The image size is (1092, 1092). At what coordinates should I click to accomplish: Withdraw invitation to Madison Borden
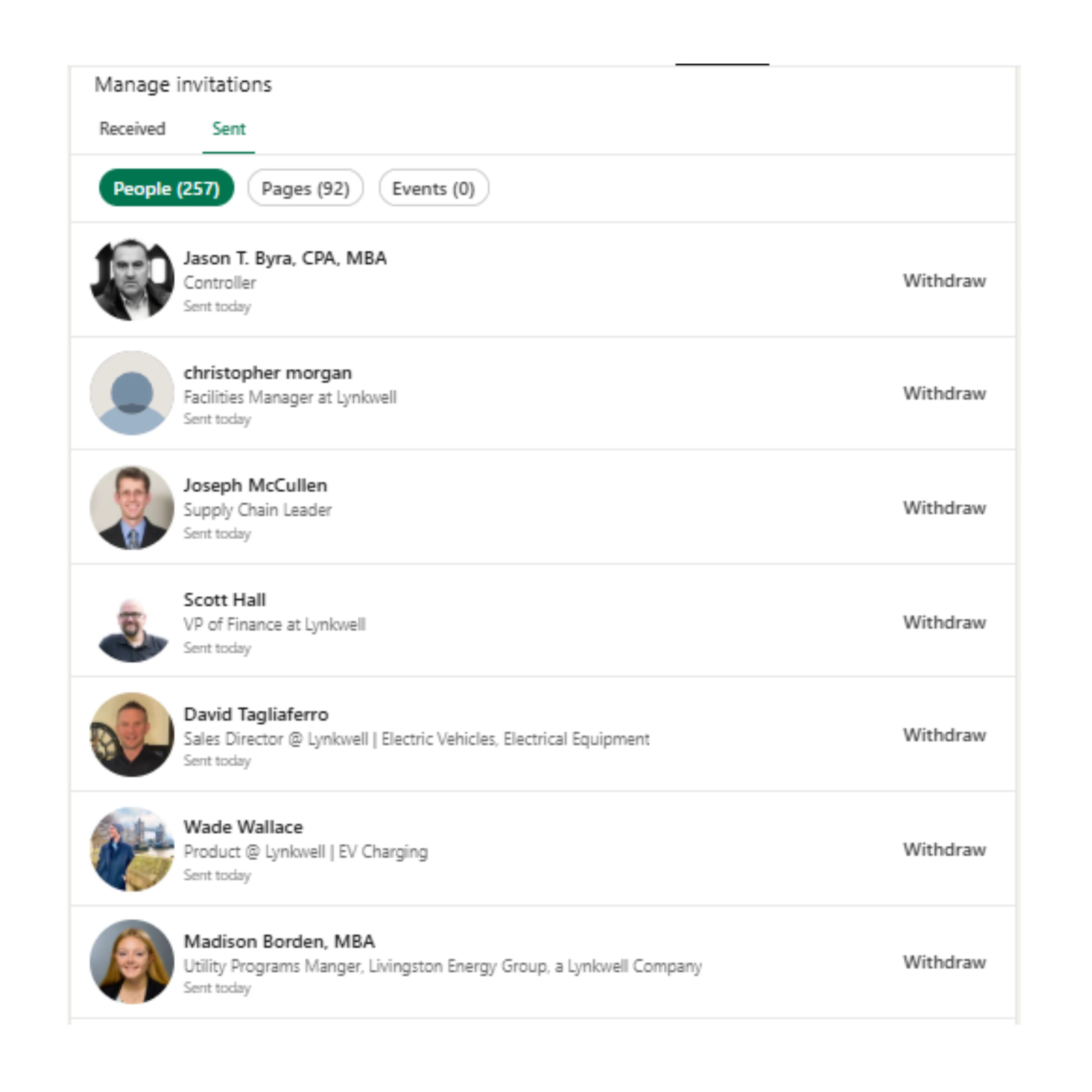coord(945,962)
